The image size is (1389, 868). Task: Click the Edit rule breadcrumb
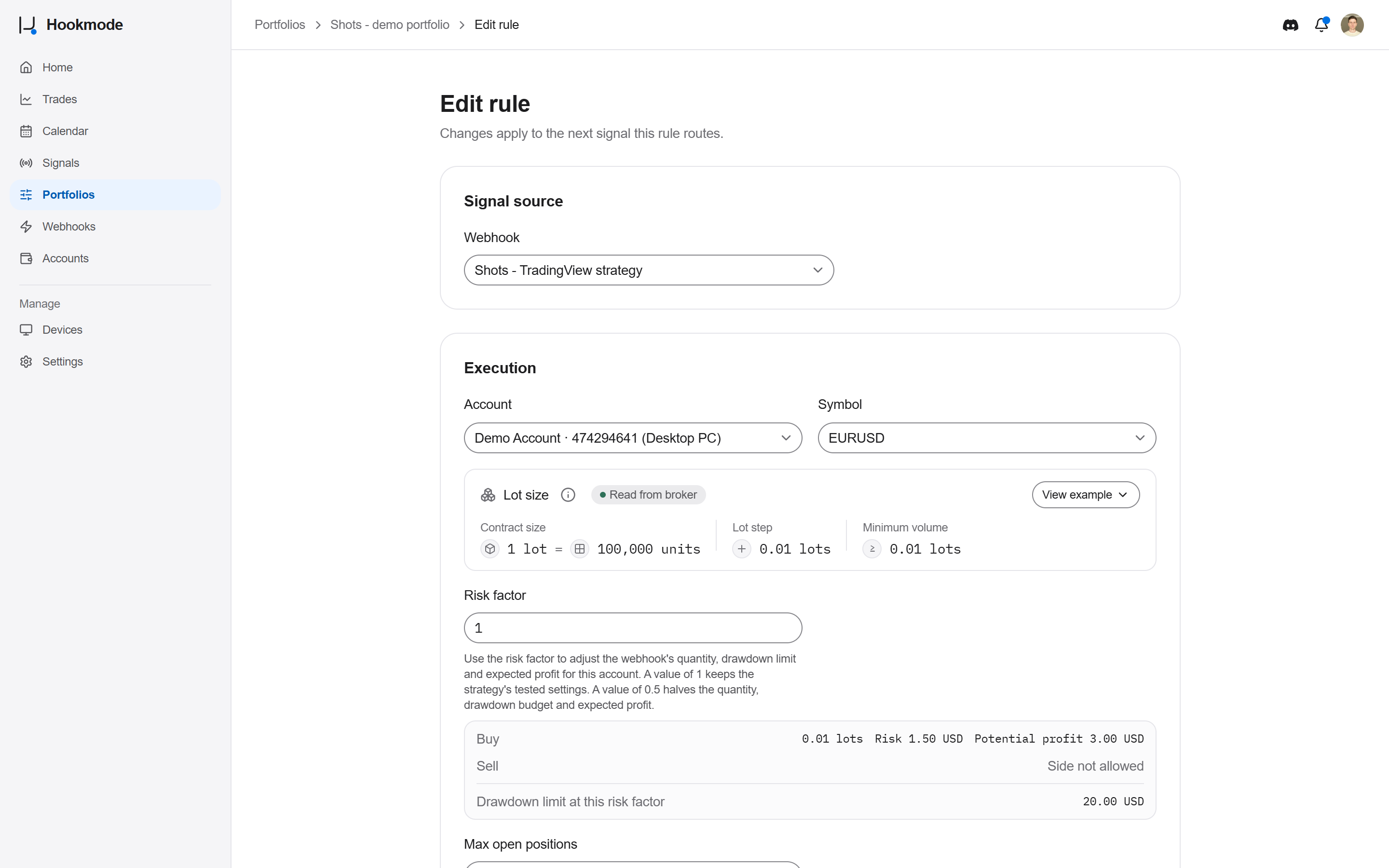tap(496, 25)
